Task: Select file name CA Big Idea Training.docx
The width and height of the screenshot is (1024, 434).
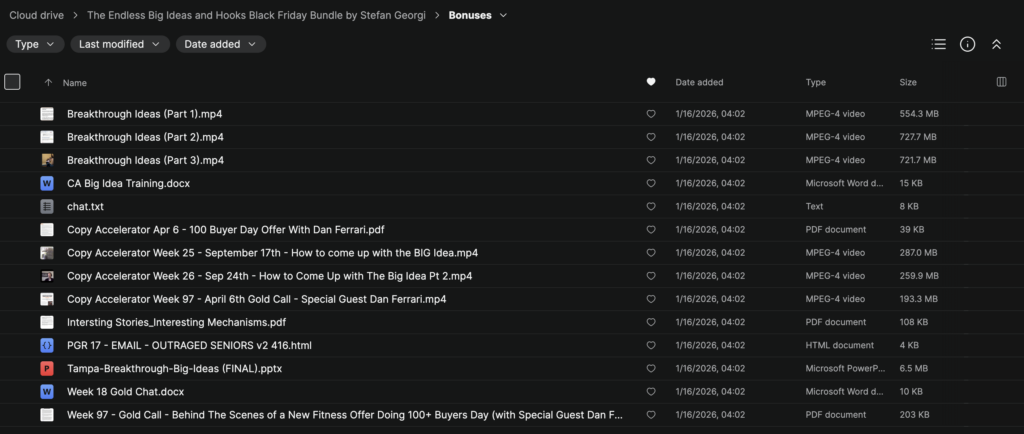Action: [129, 183]
